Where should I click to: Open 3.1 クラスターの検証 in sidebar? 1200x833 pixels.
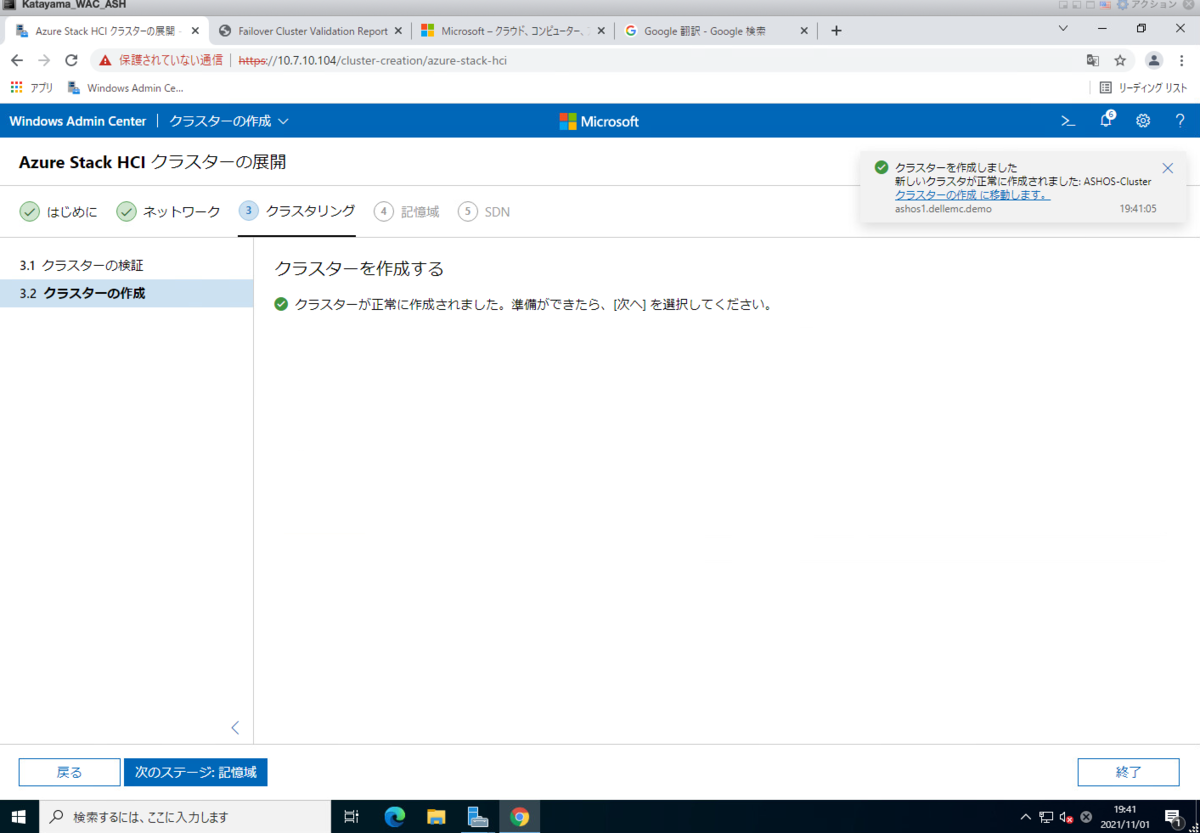[x=126, y=266]
